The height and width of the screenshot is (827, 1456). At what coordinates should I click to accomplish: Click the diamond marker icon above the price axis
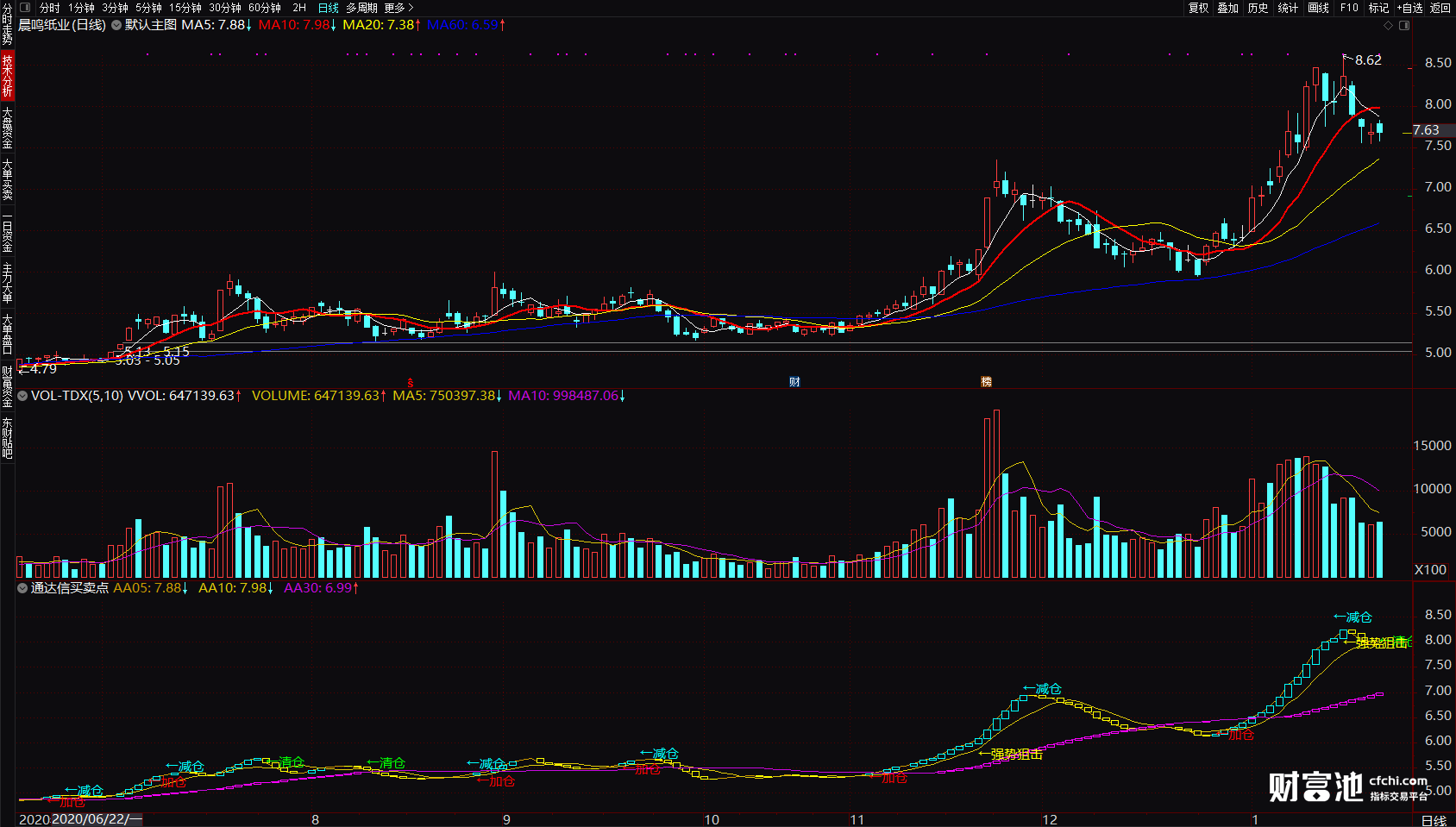pos(1388,26)
